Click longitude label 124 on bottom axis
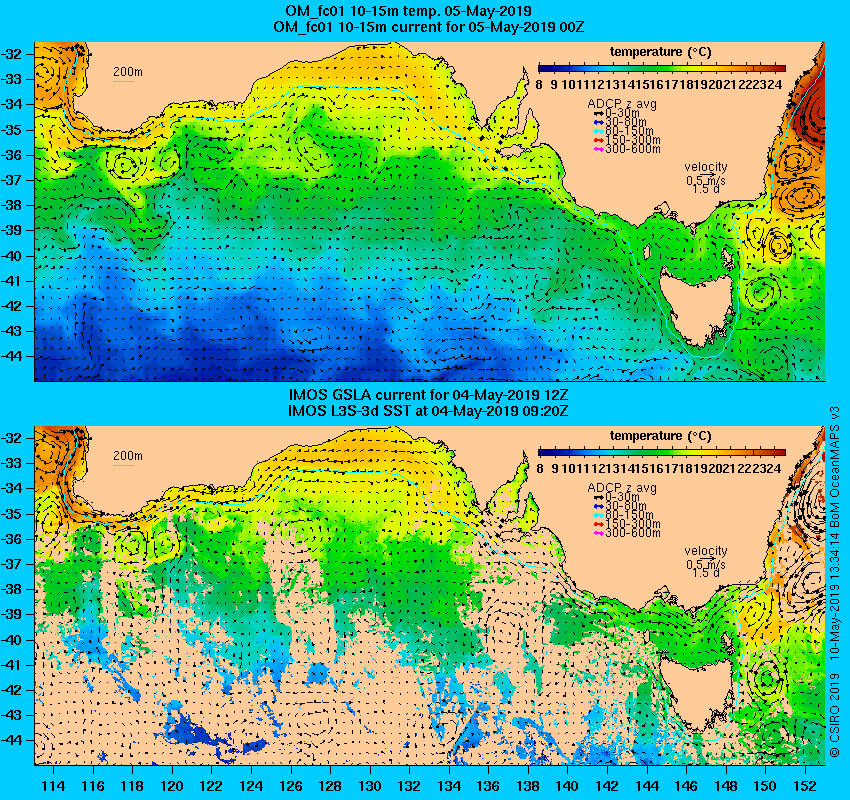The height and width of the screenshot is (800, 850). tap(251, 785)
